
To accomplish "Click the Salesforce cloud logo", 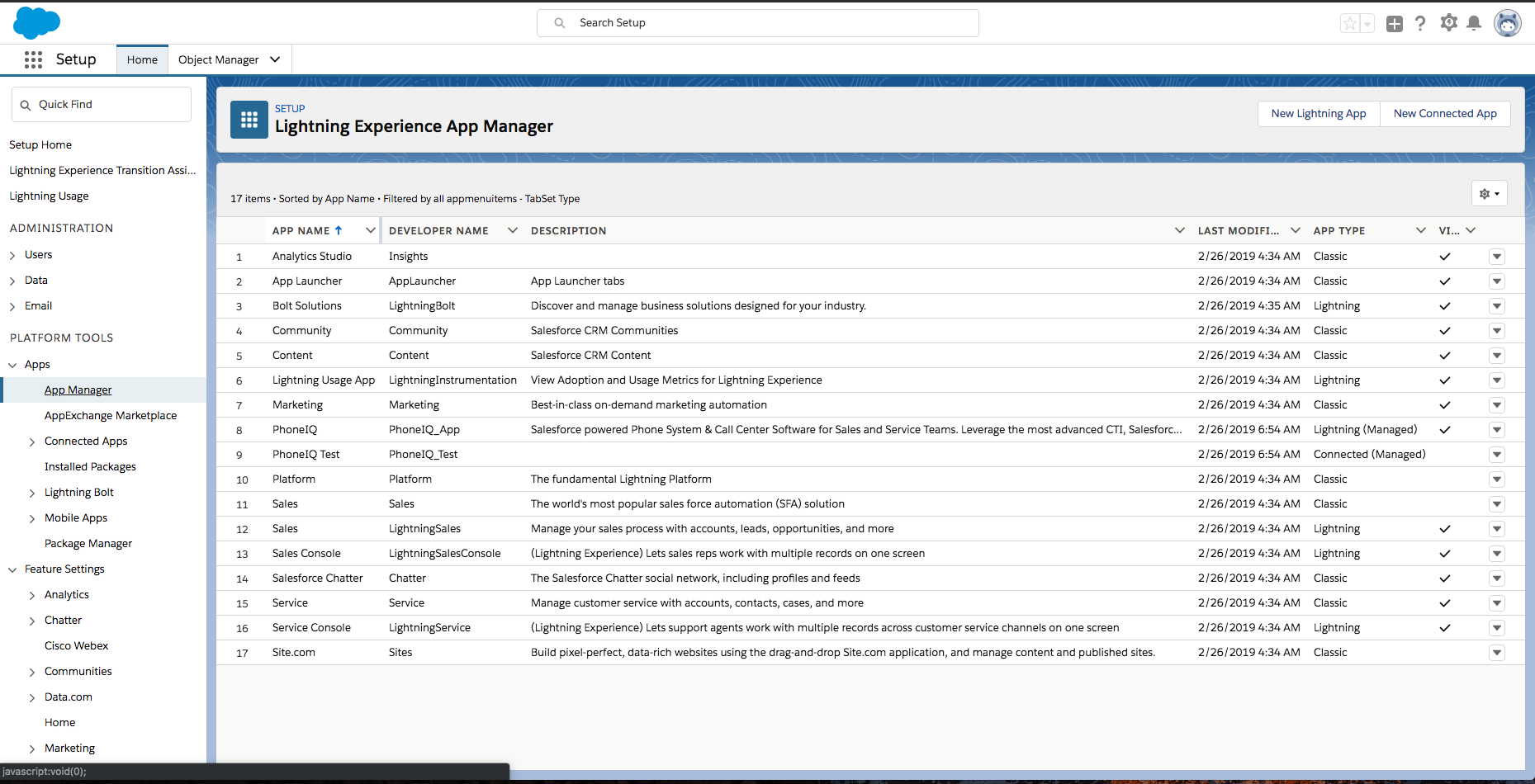I will click(36, 22).
